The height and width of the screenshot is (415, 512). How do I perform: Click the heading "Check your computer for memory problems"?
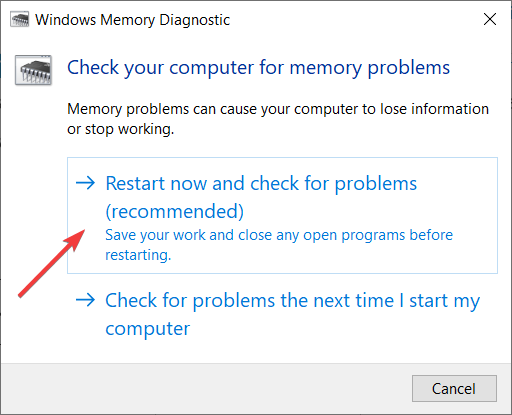click(259, 68)
